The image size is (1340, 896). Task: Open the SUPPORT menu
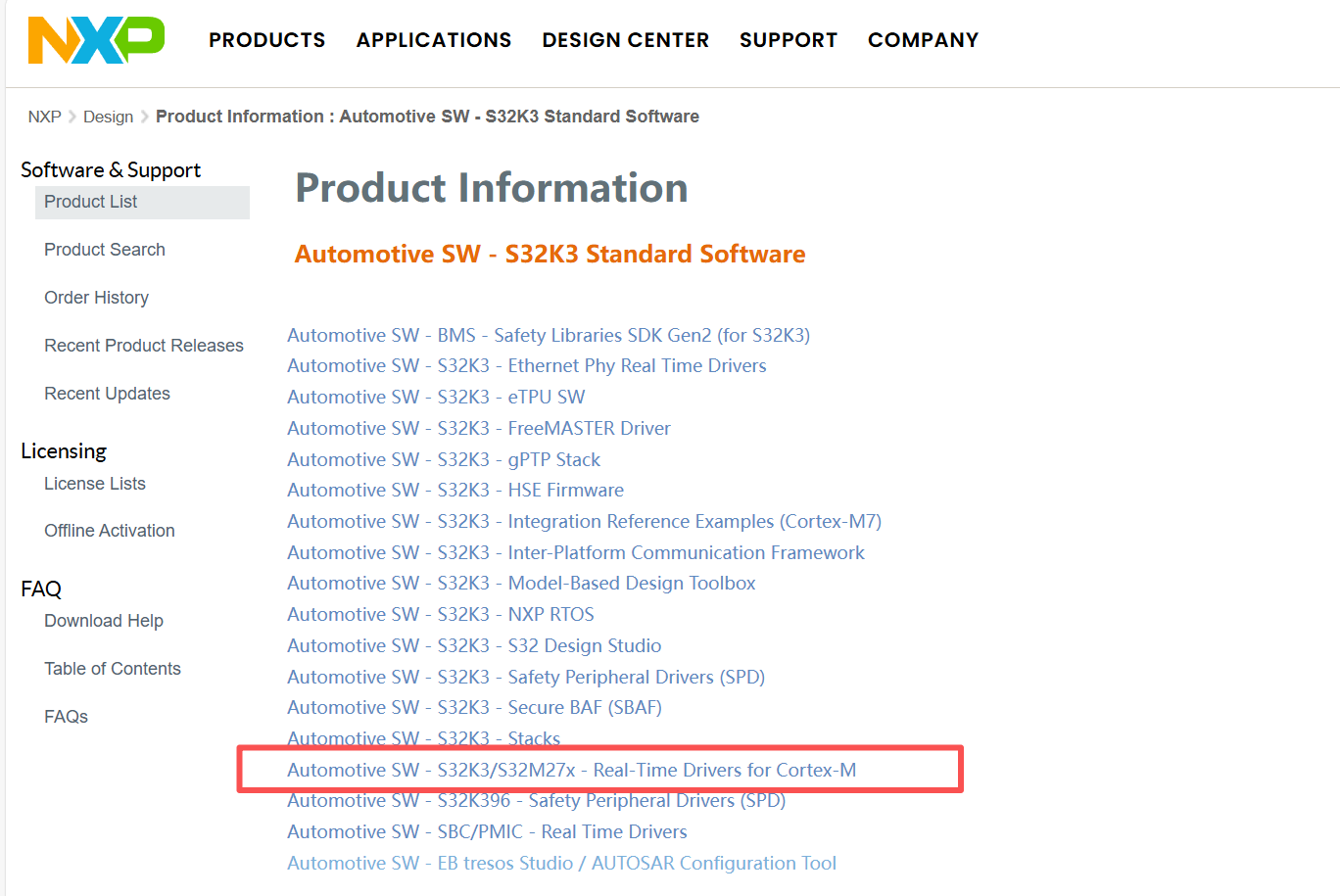point(789,40)
